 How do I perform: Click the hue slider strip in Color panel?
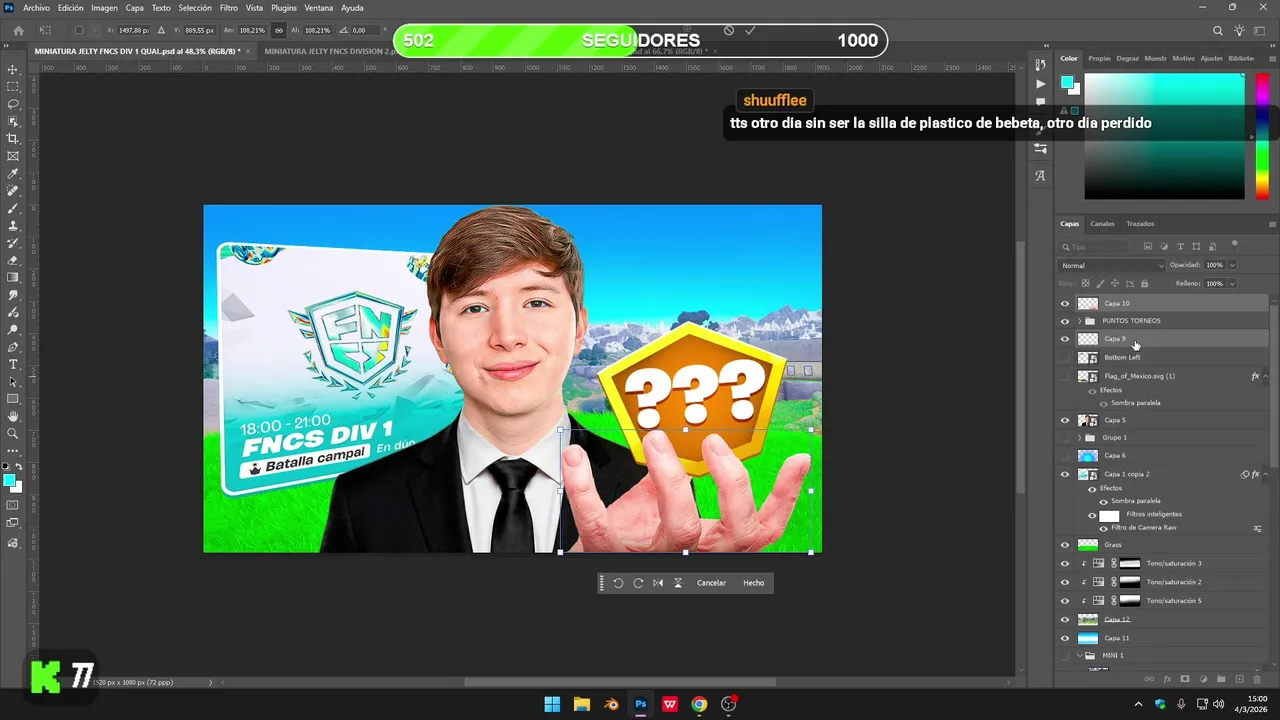coord(1262,136)
